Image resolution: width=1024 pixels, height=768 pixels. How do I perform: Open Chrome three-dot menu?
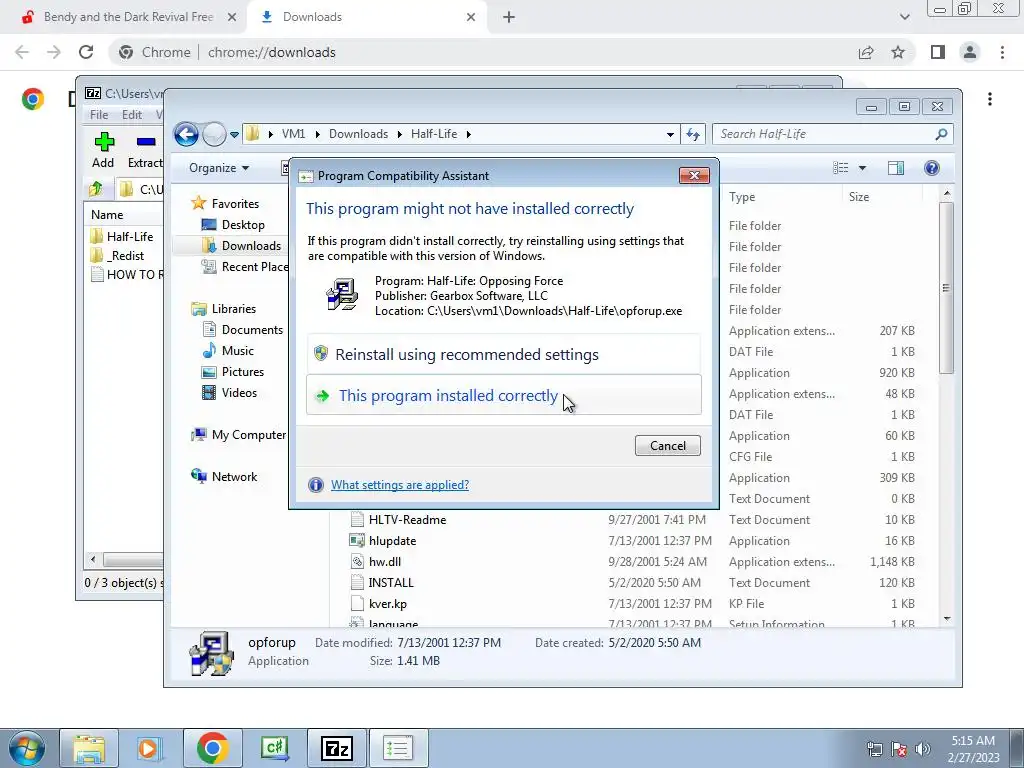pyautogui.click(x=1002, y=52)
